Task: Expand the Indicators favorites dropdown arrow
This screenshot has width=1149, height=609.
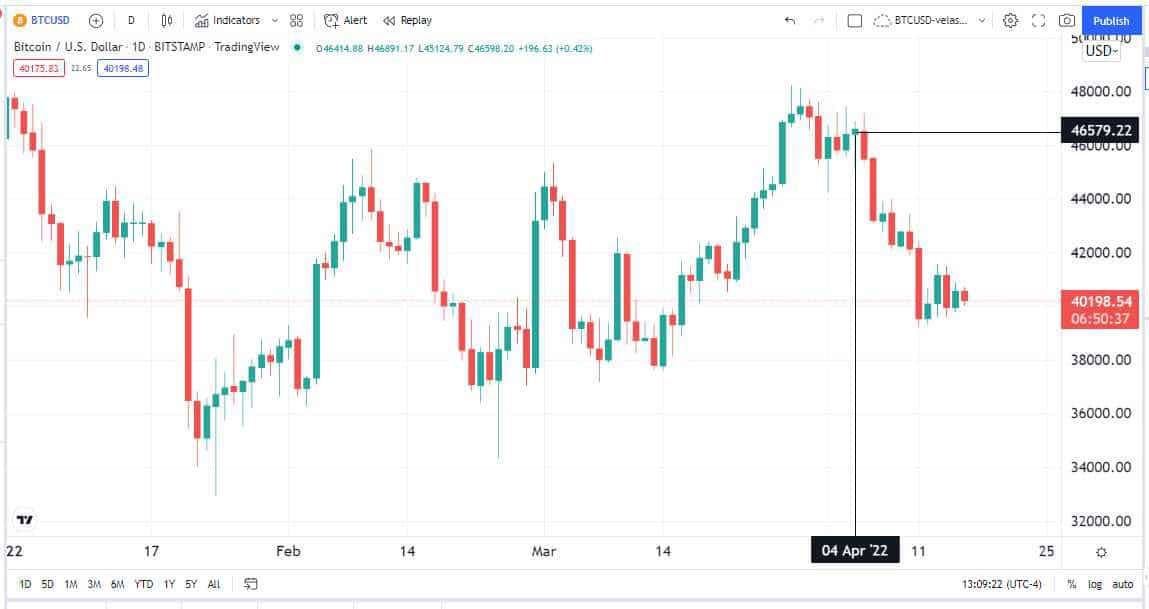Action: pyautogui.click(x=275, y=20)
